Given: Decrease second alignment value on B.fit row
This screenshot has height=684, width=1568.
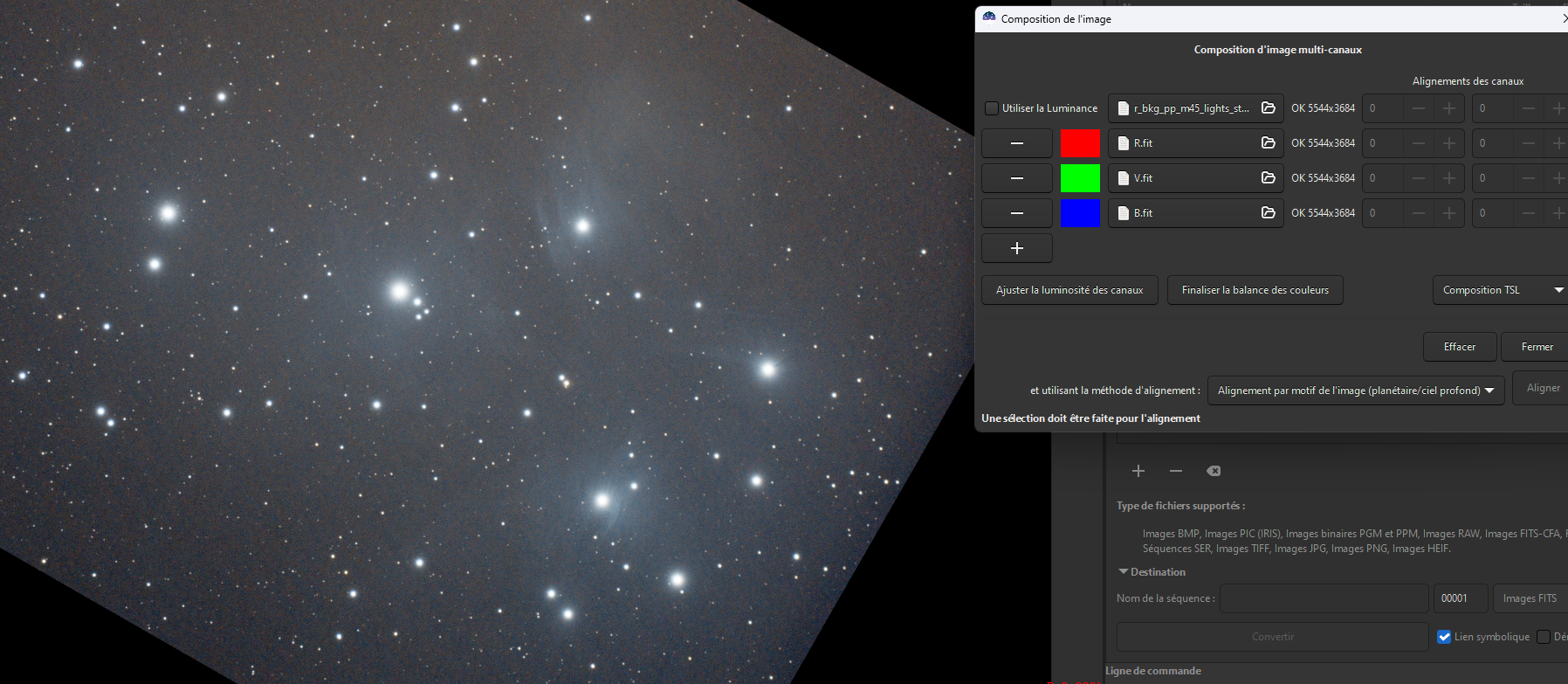Looking at the screenshot, I should tap(1529, 213).
